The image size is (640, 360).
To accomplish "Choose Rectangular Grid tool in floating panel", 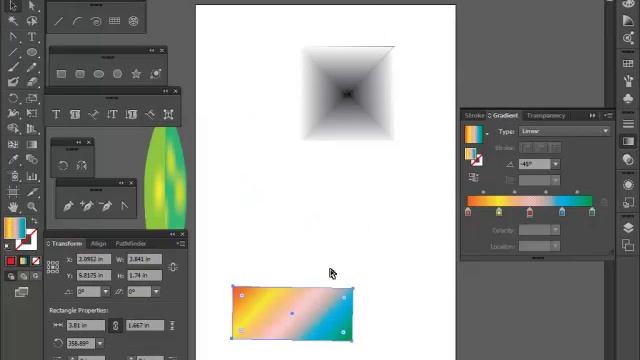I will tap(115, 21).
